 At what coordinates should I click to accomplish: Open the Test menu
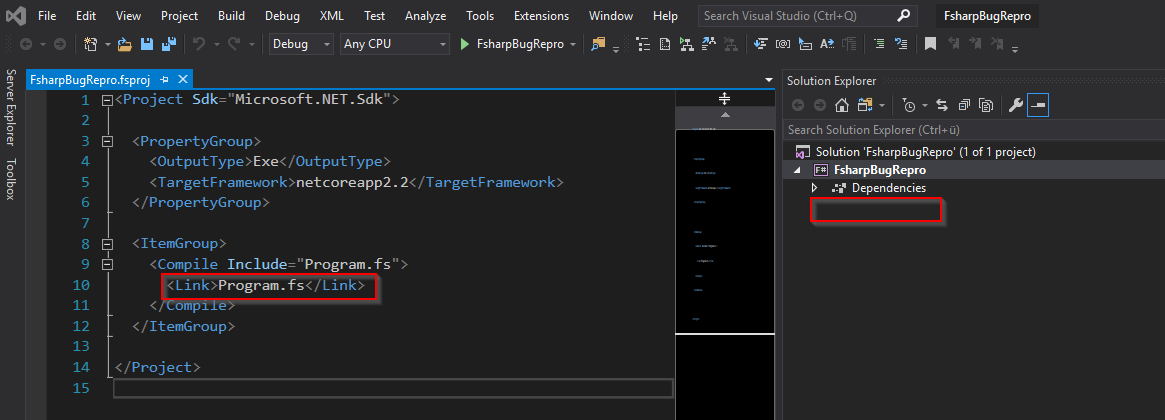[x=374, y=16]
